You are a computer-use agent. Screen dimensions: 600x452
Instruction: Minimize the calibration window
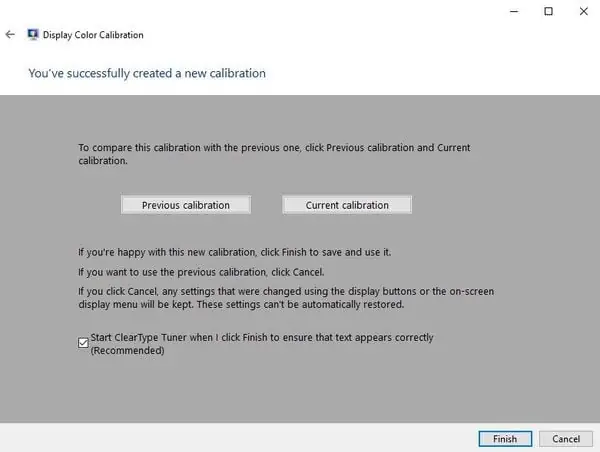pos(514,11)
